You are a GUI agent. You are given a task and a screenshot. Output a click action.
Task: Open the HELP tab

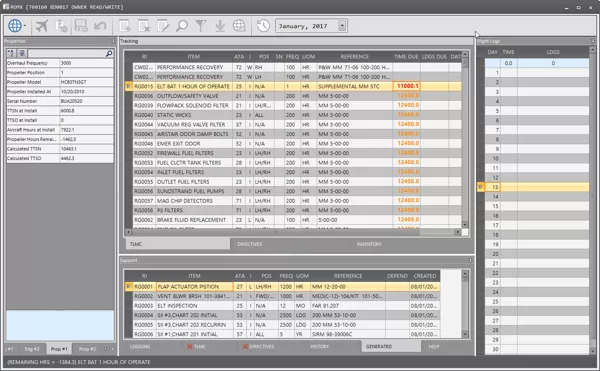tap(434, 347)
